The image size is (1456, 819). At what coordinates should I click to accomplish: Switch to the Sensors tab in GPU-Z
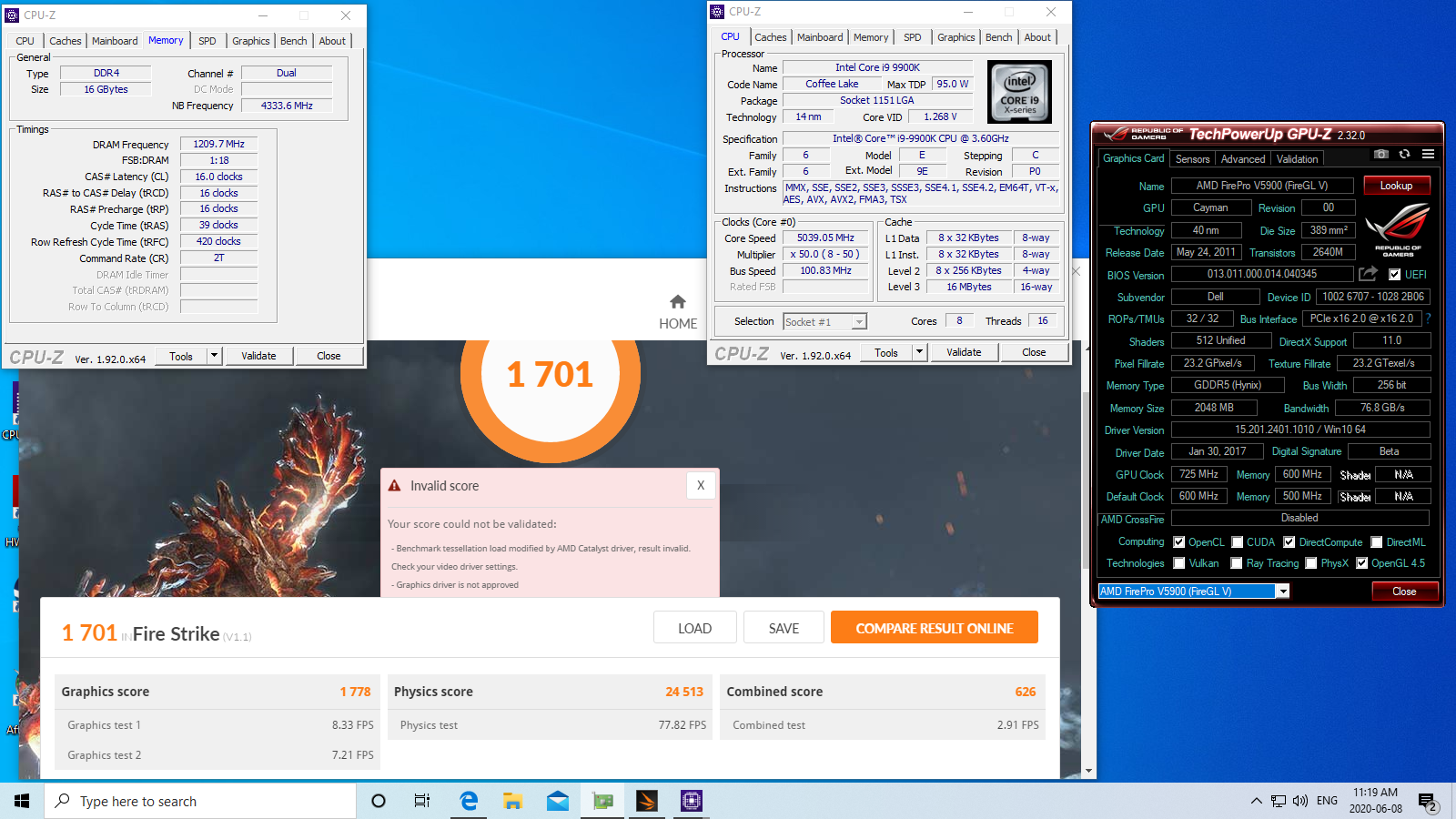[x=1192, y=159]
